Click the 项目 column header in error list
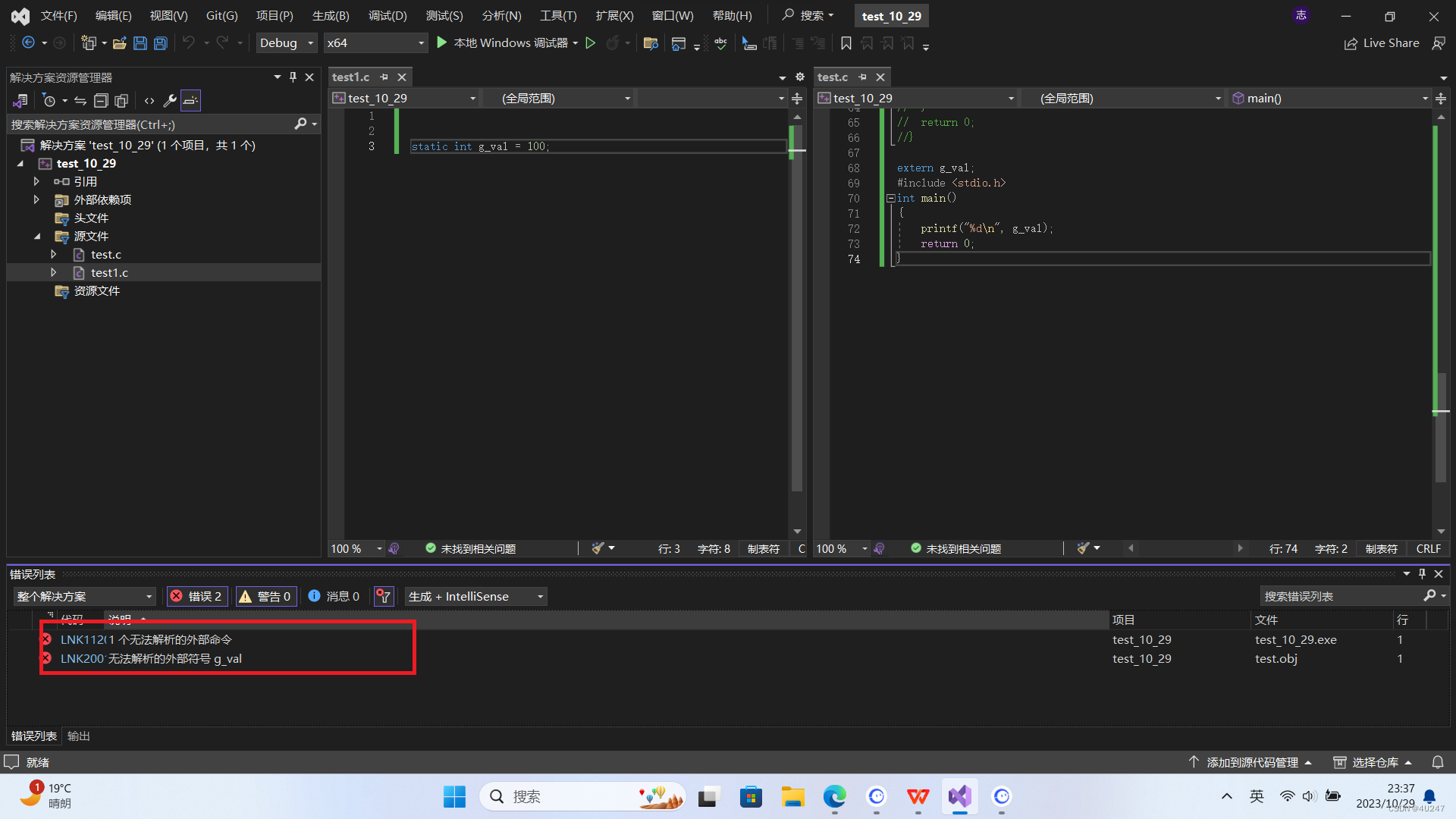Screen dimensions: 1456x819 (1179, 620)
